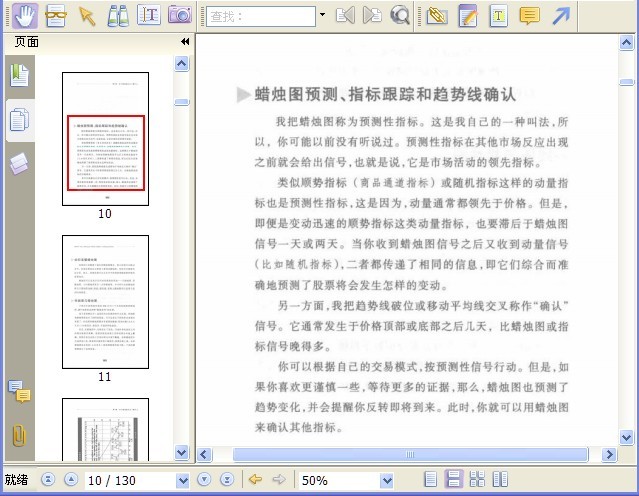The image size is (639, 496).
Task: Click the 就绪 status text
Action: point(16,480)
